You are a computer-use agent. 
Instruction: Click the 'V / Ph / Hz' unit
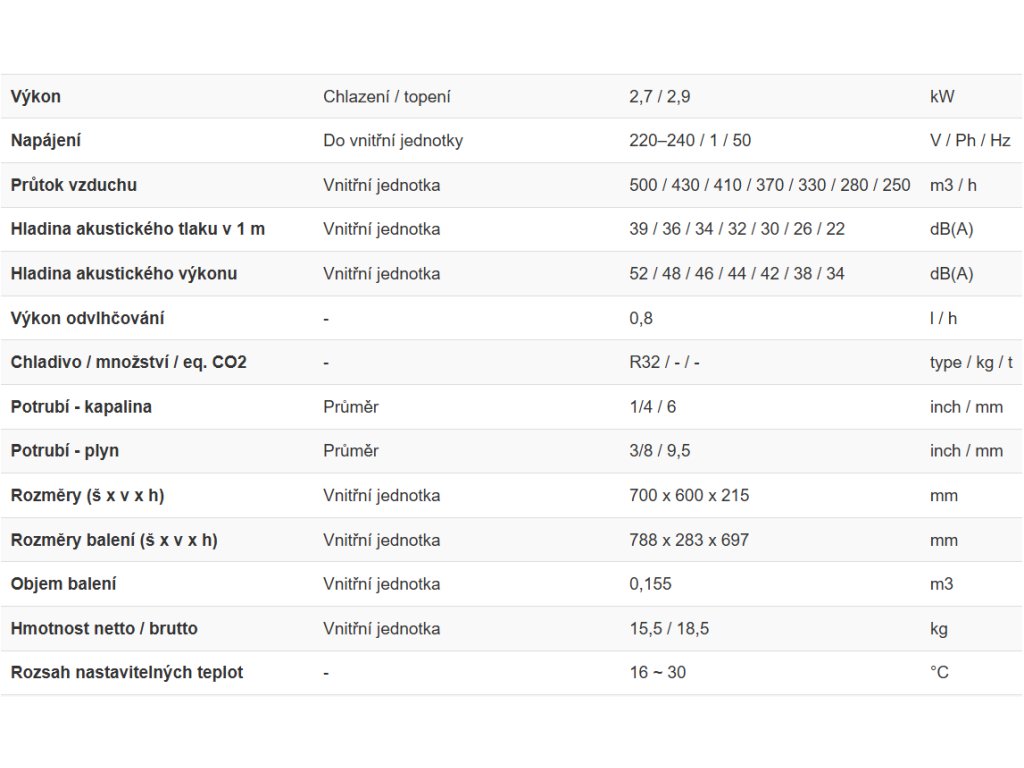[x=970, y=141]
